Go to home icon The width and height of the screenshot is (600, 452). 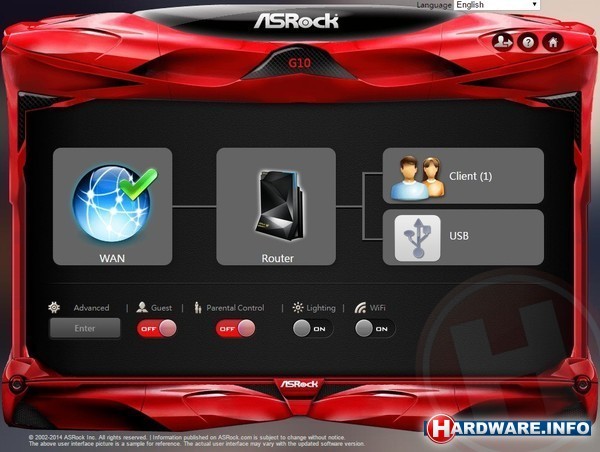tap(553, 42)
